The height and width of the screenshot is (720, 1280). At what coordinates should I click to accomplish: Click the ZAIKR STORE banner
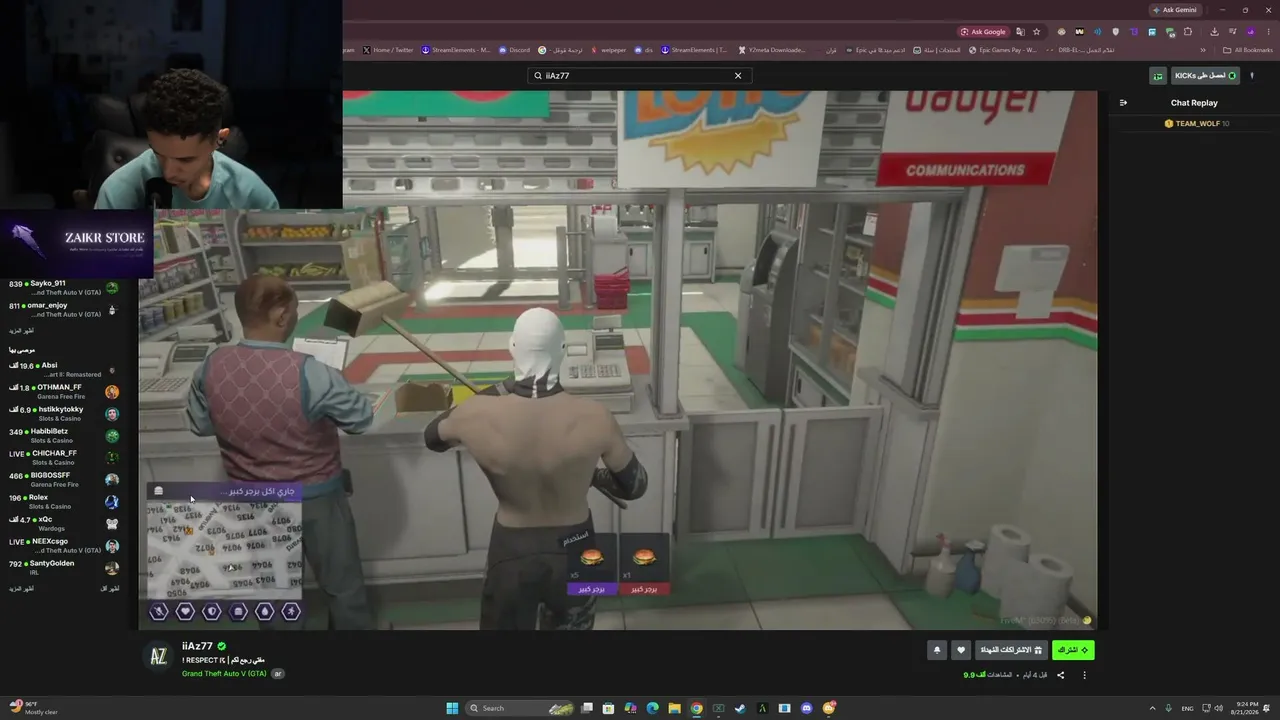[77, 243]
